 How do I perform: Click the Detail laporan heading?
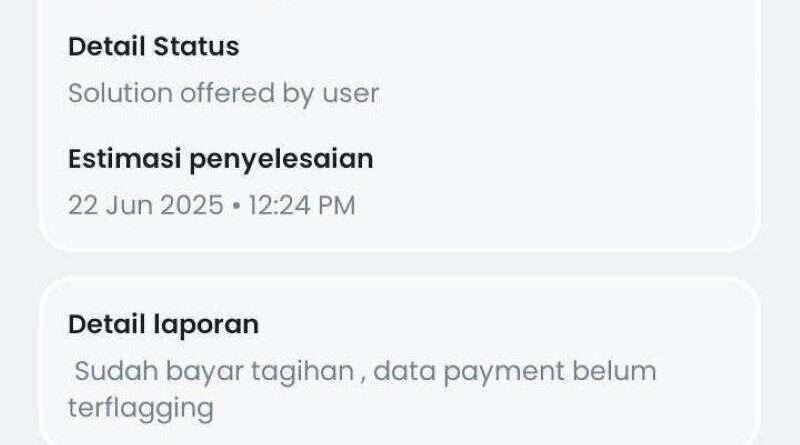pyautogui.click(x=163, y=325)
